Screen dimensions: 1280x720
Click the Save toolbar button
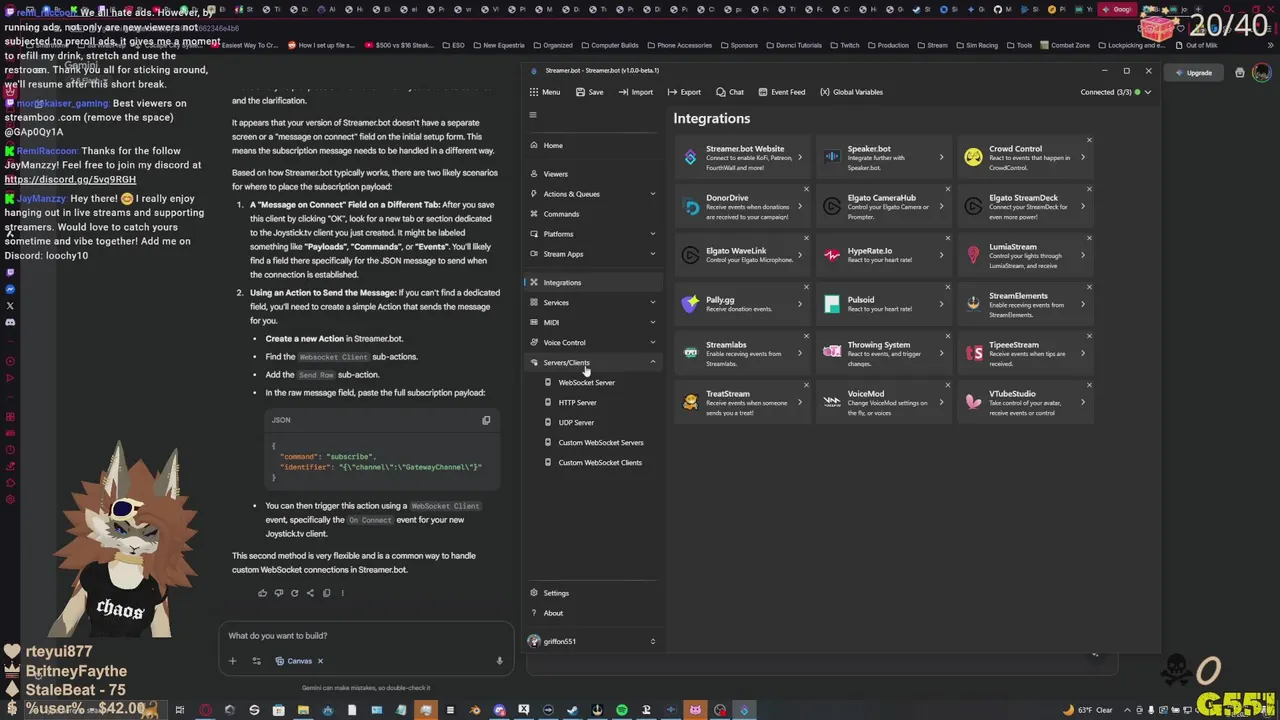(589, 92)
